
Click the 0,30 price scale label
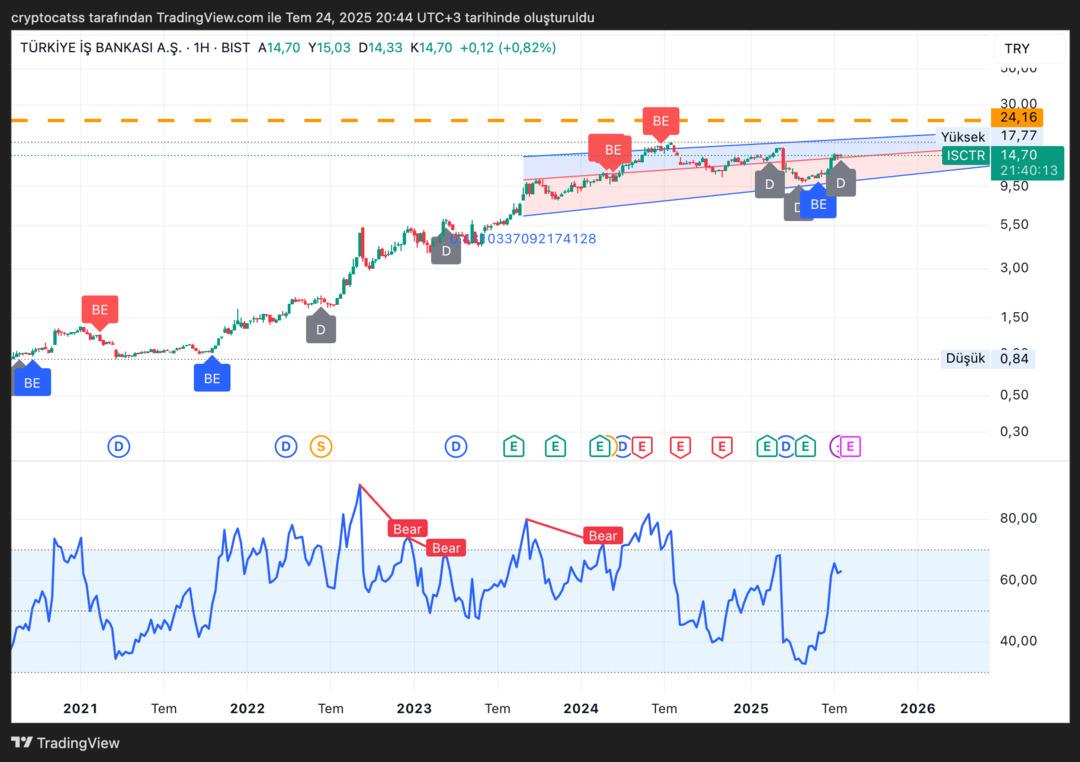[x=1014, y=431]
